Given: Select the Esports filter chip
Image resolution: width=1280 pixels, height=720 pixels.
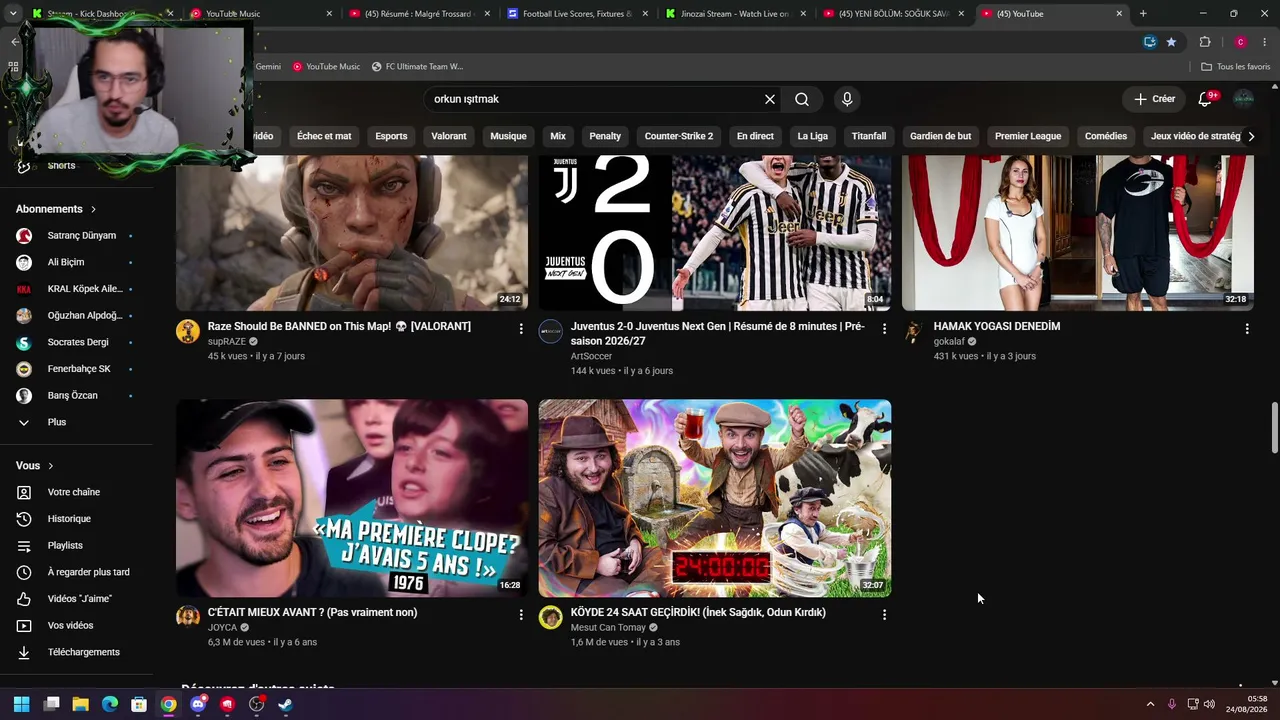Looking at the screenshot, I should tap(391, 136).
